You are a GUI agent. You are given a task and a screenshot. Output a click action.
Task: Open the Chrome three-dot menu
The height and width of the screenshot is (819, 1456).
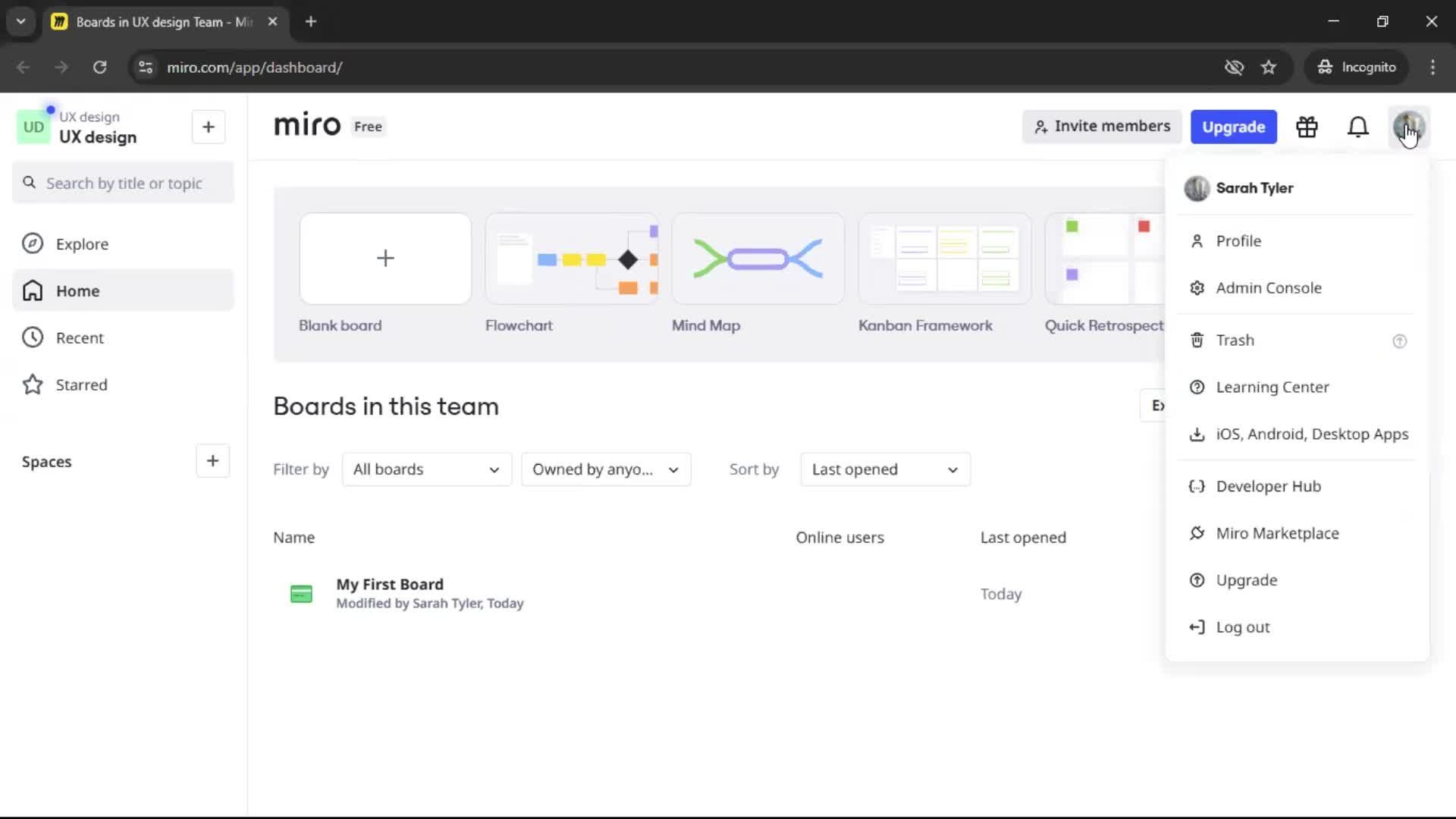point(1432,67)
